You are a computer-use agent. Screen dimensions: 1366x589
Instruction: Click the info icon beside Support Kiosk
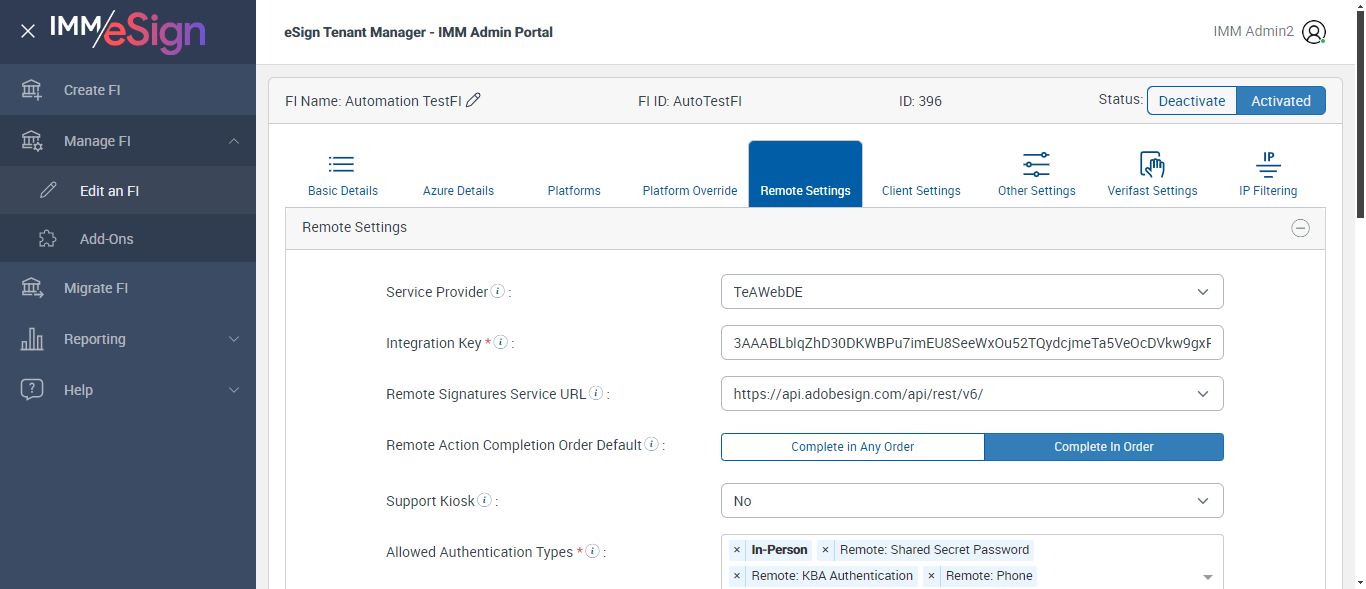tap(484, 501)
